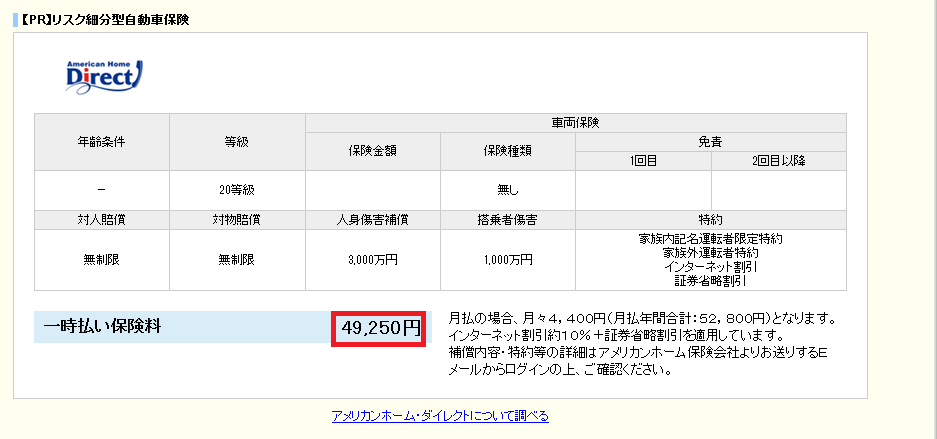Screen dimensions: 937x439
Task: Click the 49,250円 premium amount
Action: tap(380, 327)
